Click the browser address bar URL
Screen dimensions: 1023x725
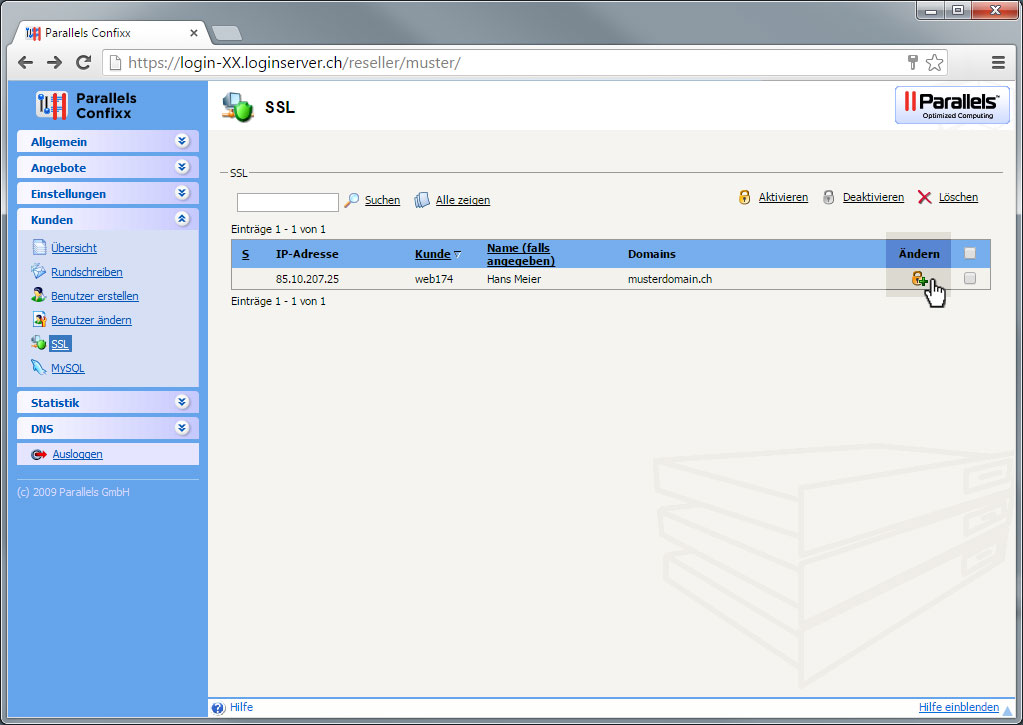[x=294, y=63]
